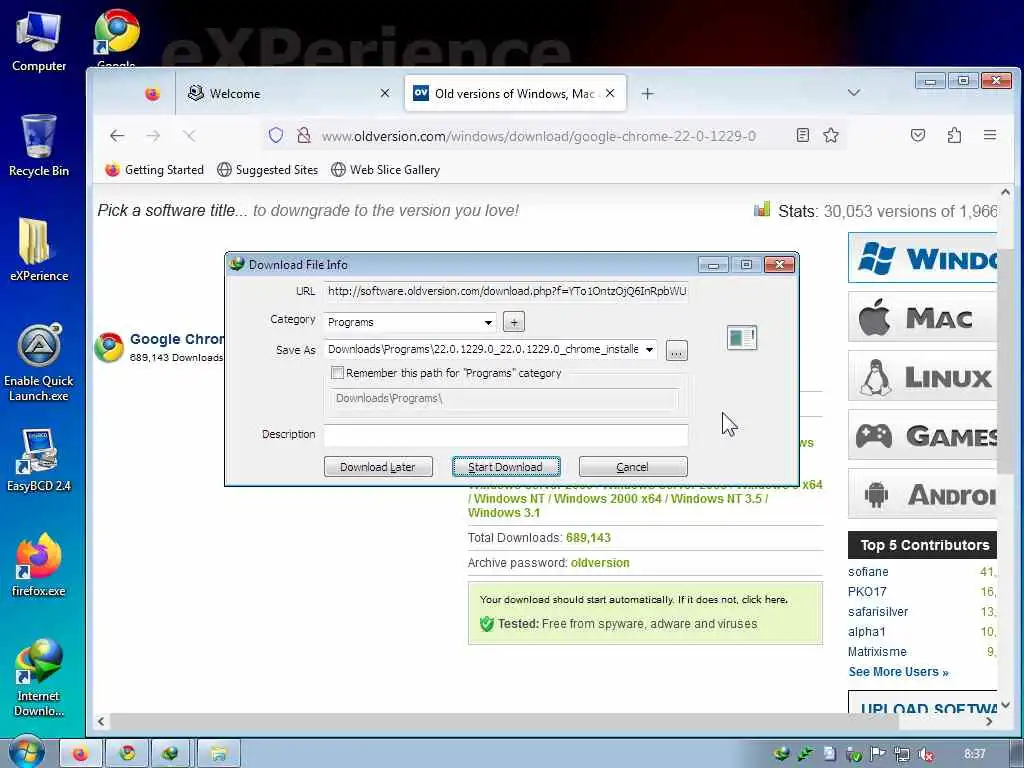Open Firefox extensions puzzle icon
This screenshot has width=1024, height=768.
[x=954, y=135]
